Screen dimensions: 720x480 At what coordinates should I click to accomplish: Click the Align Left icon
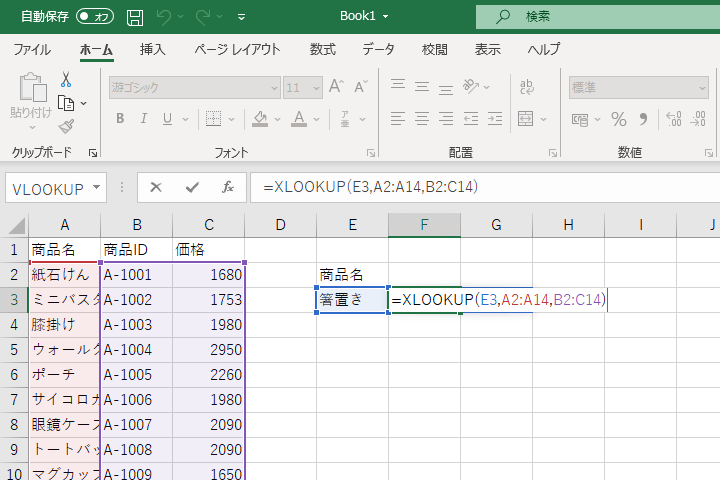(398, 119)
